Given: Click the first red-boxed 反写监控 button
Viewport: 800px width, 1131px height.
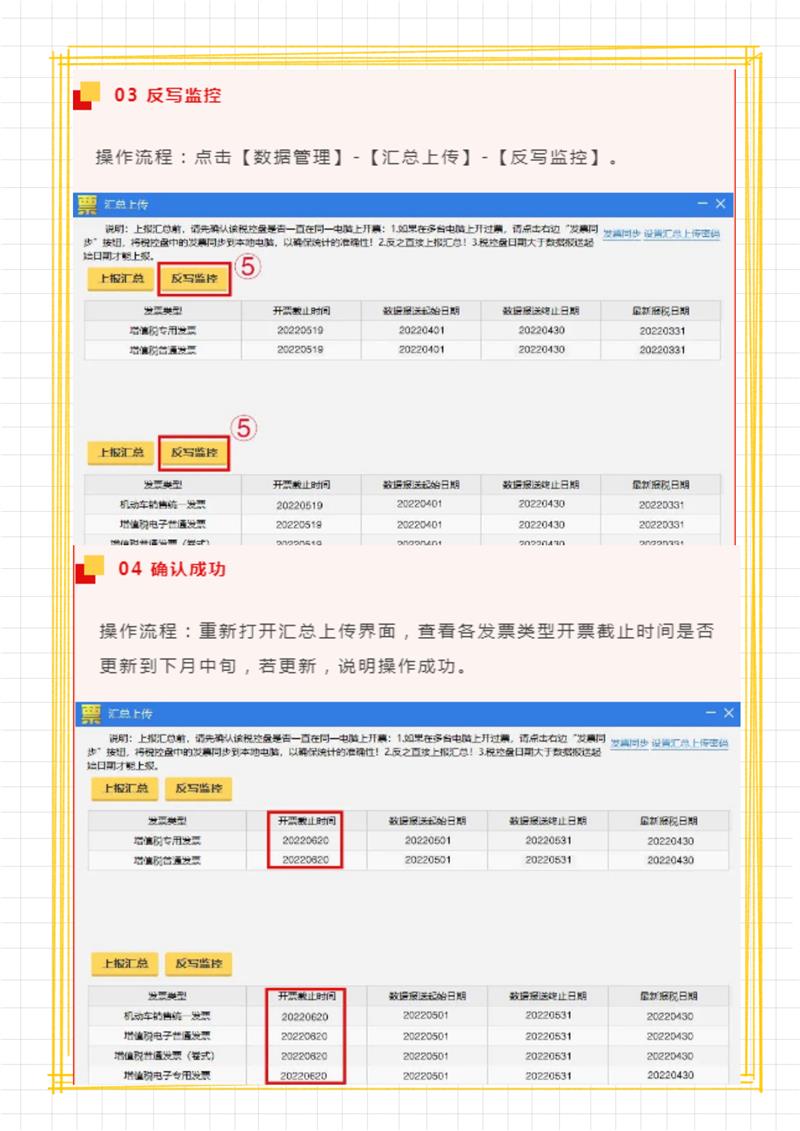Looking at the screenshot, I should [x=194, y=279].
